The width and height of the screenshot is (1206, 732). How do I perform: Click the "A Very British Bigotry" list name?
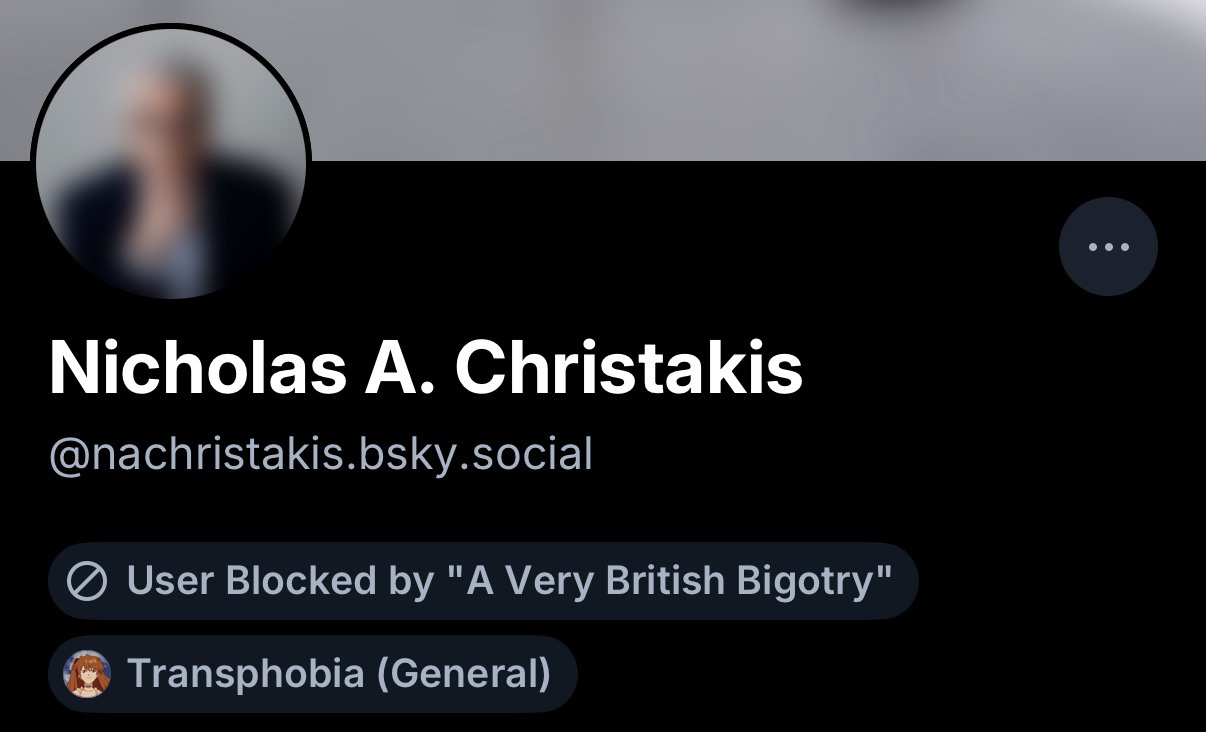click(678, 581)
